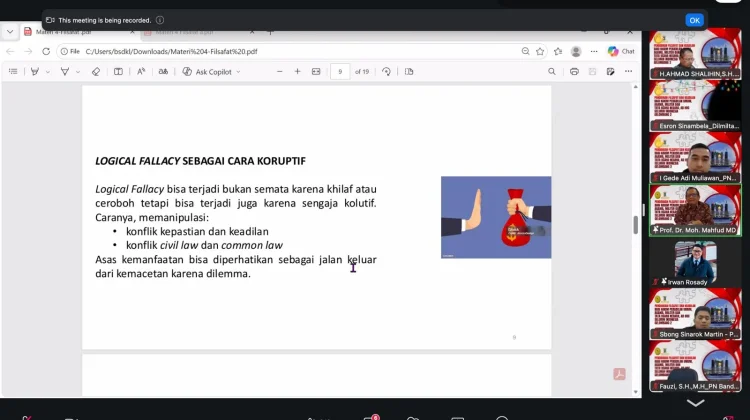Screen dimensions: 750x420
Task: Click page number field showing 9
Action: click(x=340, y=72)
